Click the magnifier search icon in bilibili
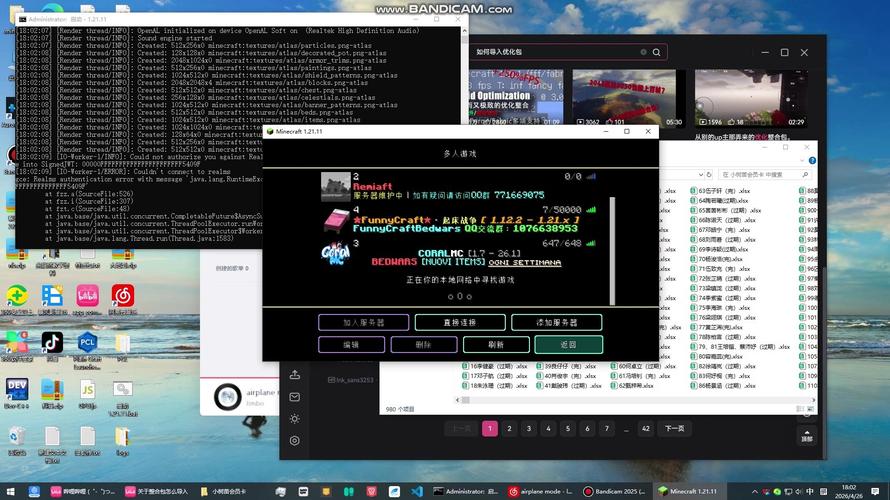Image resolution: width=890 pixels, height=500 pixels. tap(656, 52)
